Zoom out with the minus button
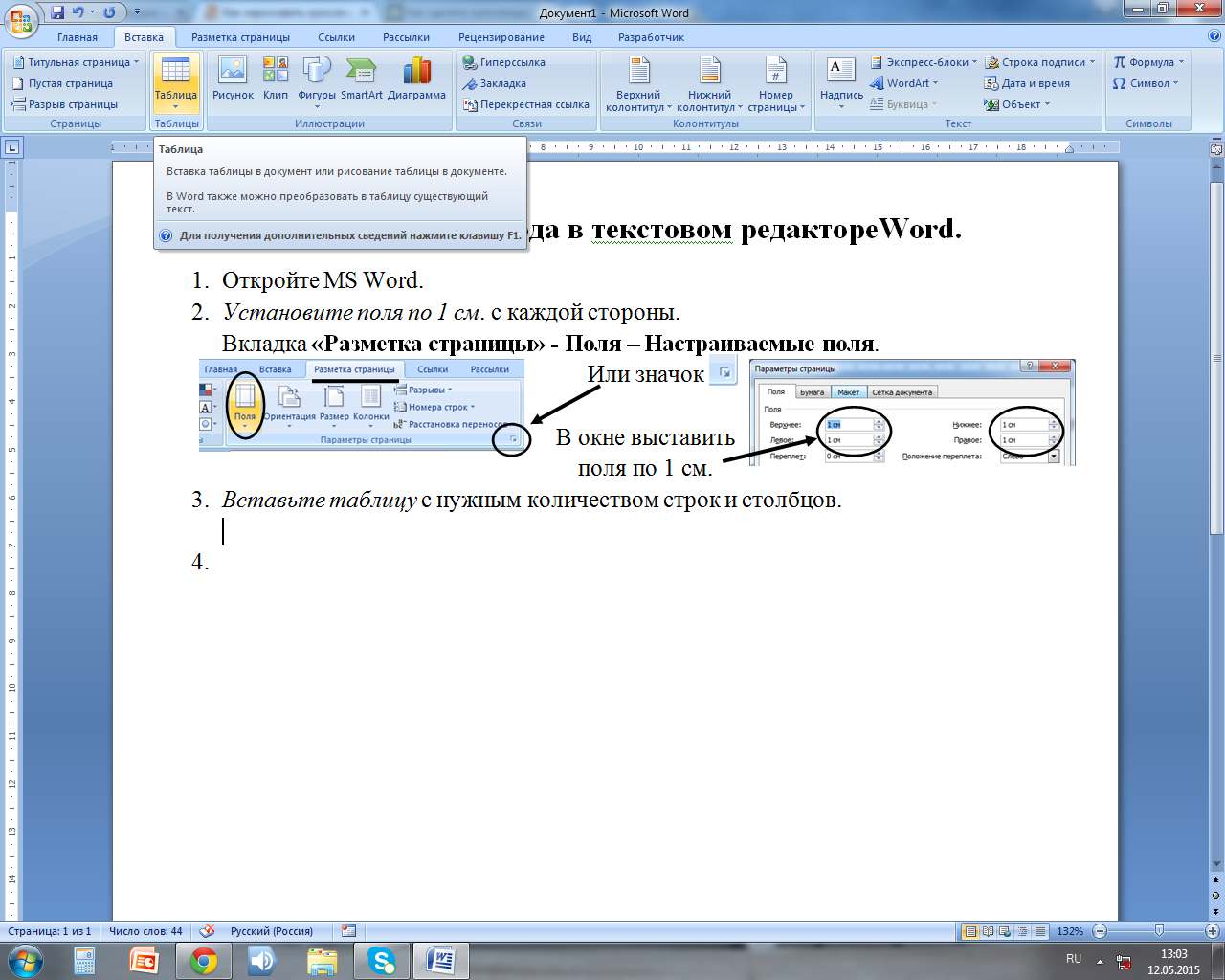The image size is (1225, 980). (1100, 931)
